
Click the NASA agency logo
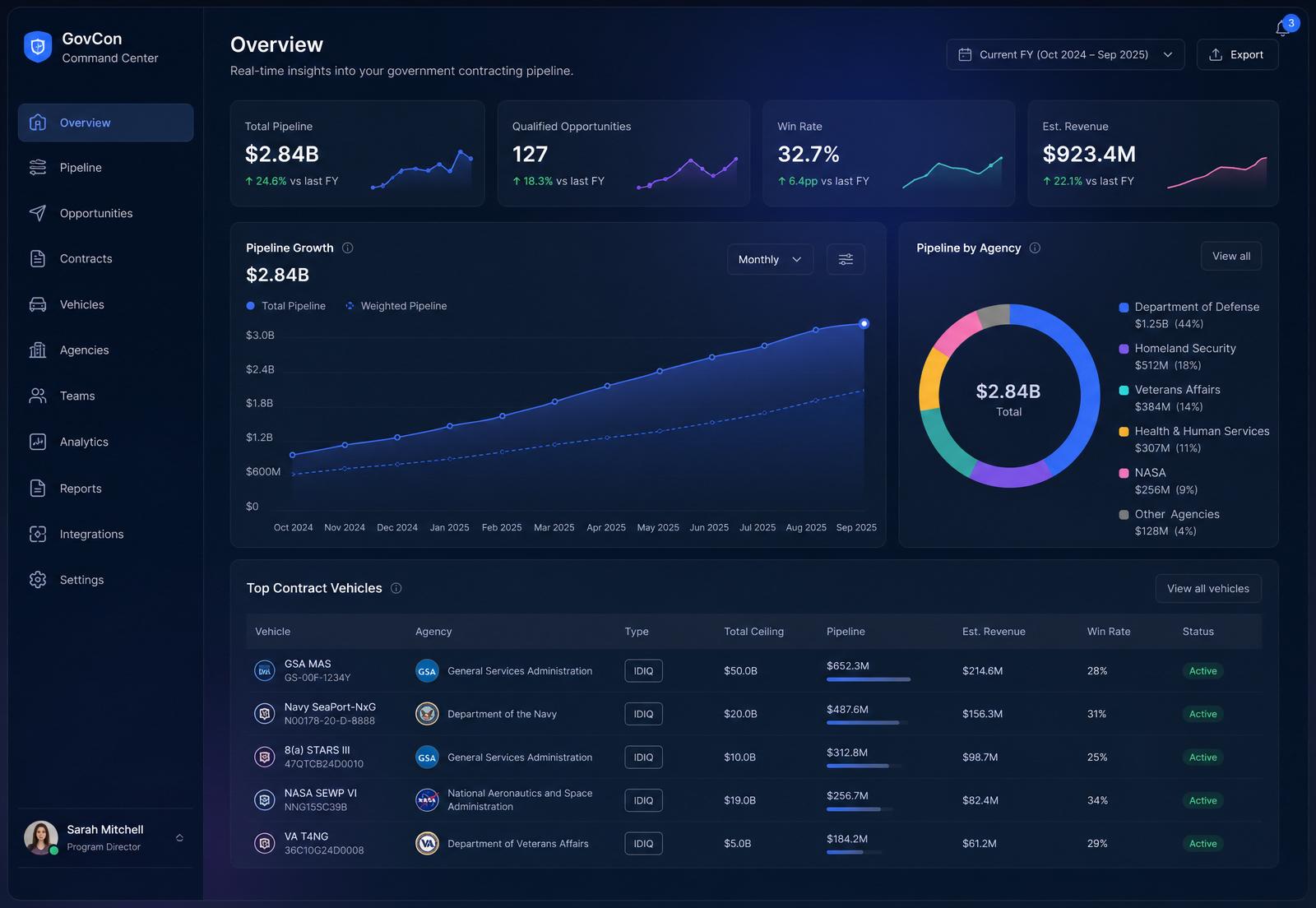[427, 799]
